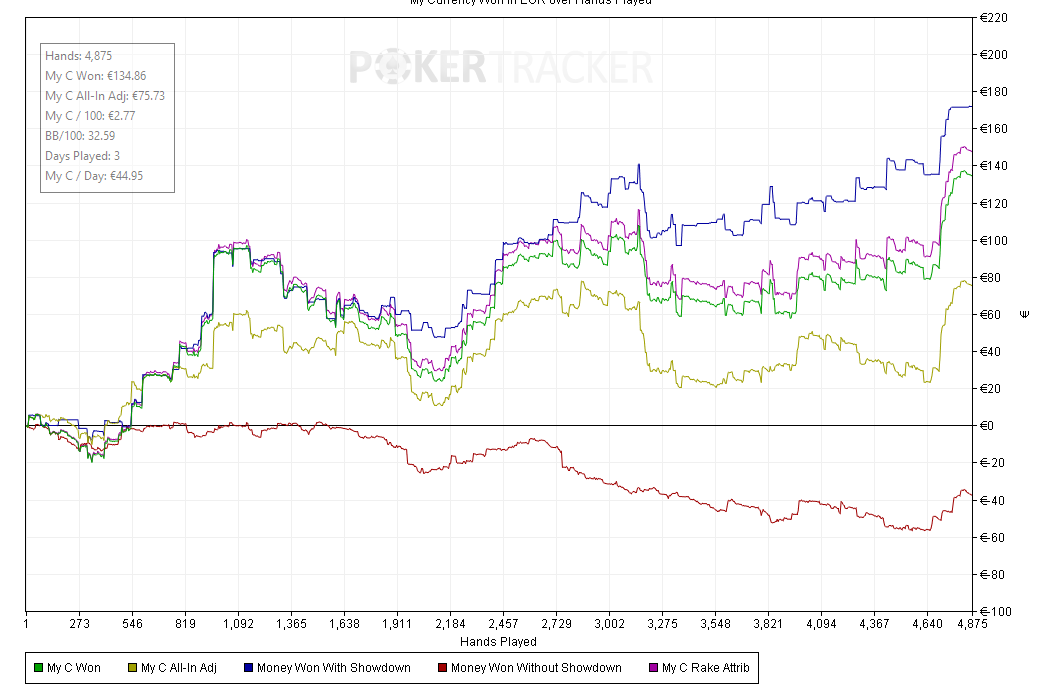The image size is (1043, 694).
Task: Click the 'Days Played: 3' stat line
Action: (82, 156)
